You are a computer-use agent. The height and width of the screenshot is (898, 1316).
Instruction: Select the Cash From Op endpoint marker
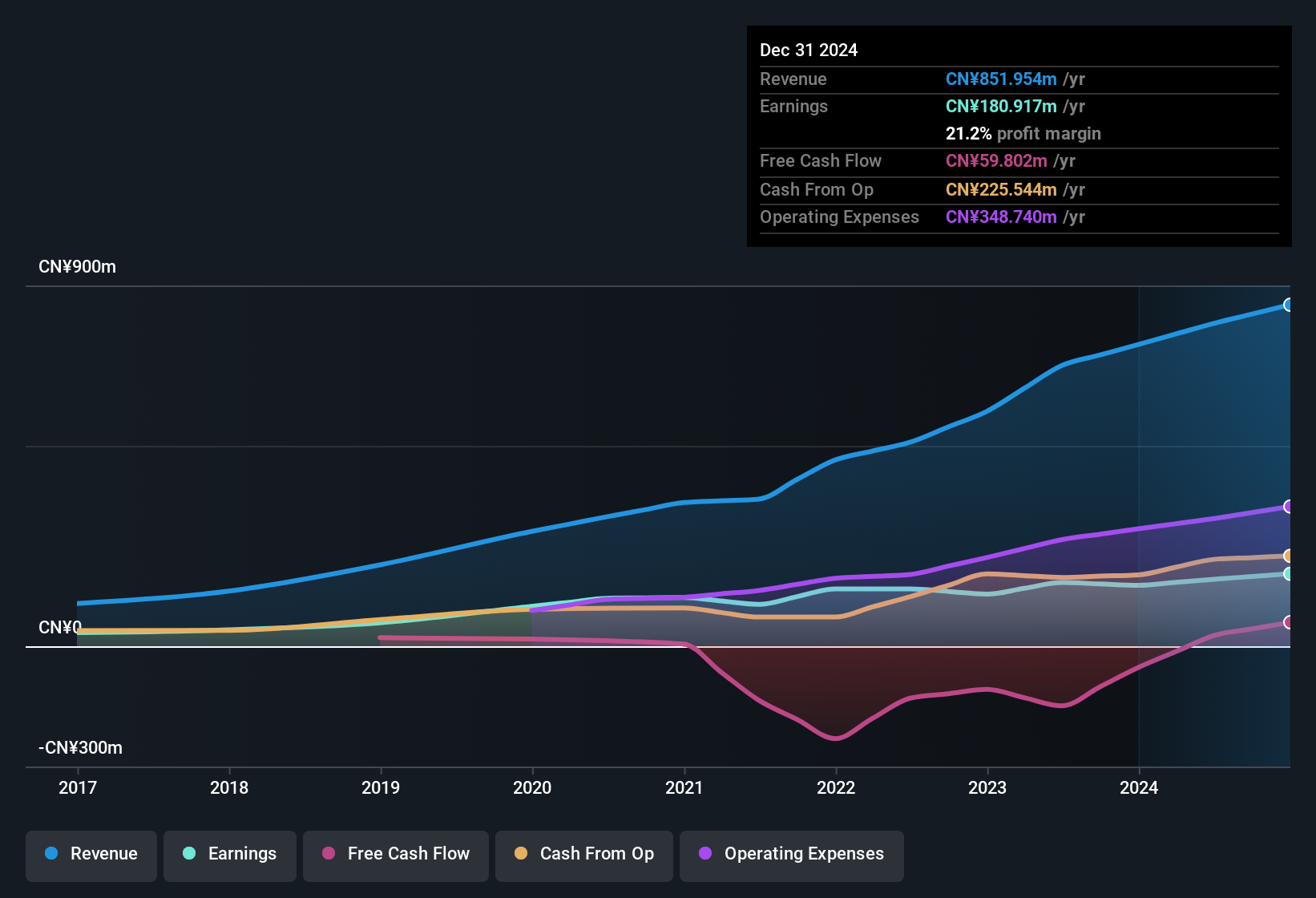point(1289,556)
